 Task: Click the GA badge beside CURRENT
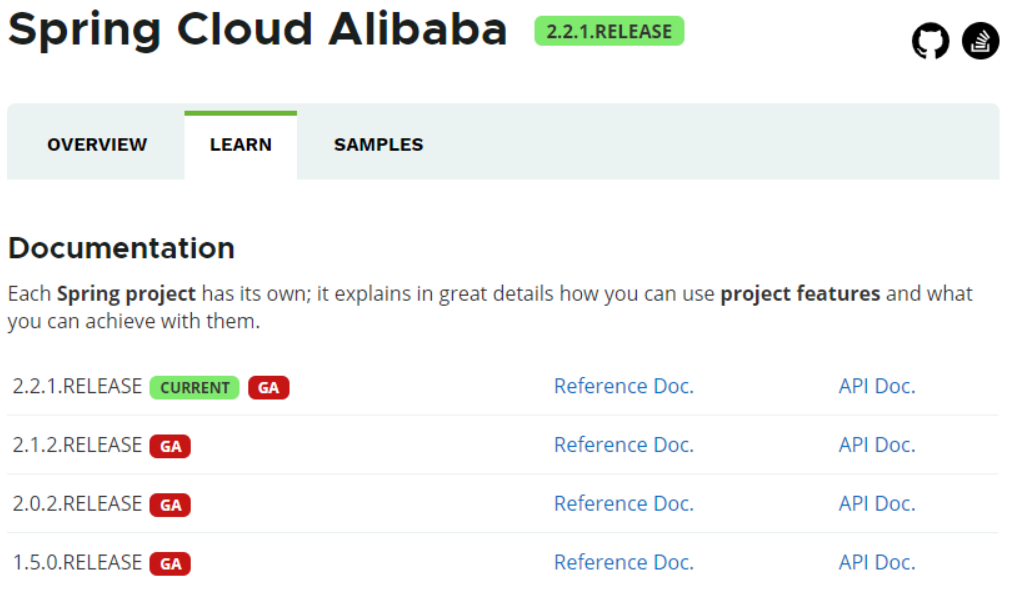pos(268,387)
